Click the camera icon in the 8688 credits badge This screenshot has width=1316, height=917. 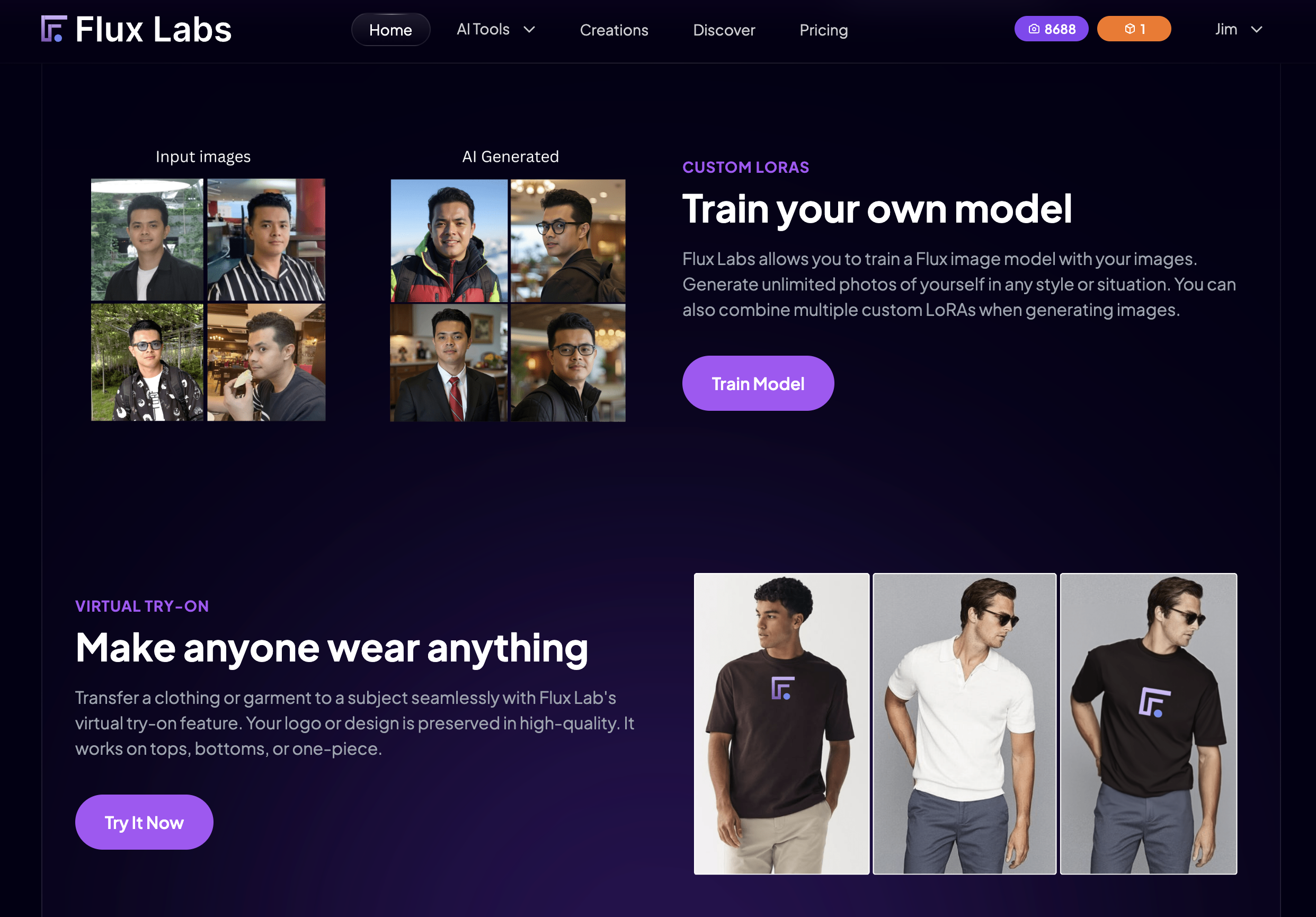(1034, 29)
